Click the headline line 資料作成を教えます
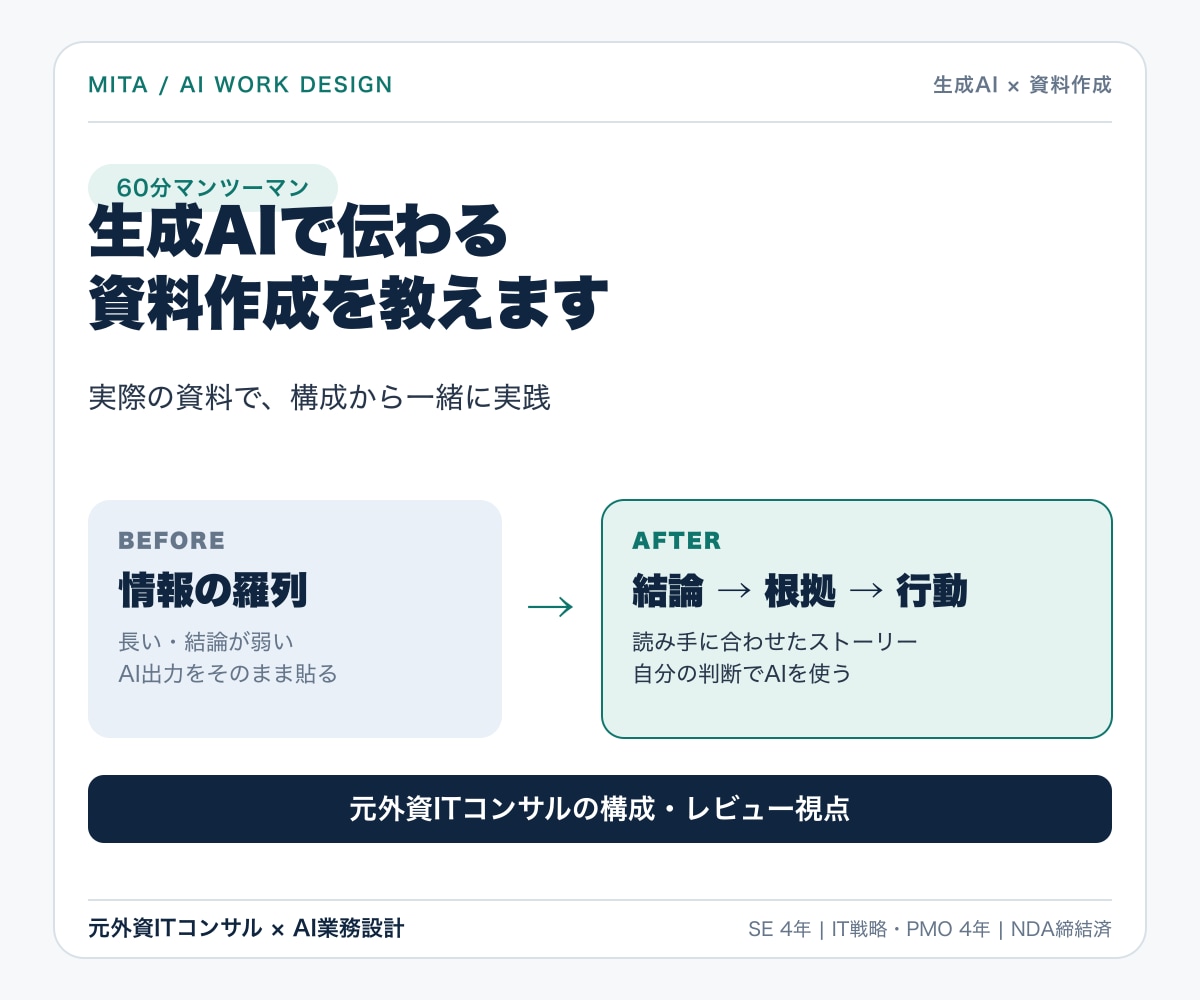 pyautogui.click(x=348, y=304)
